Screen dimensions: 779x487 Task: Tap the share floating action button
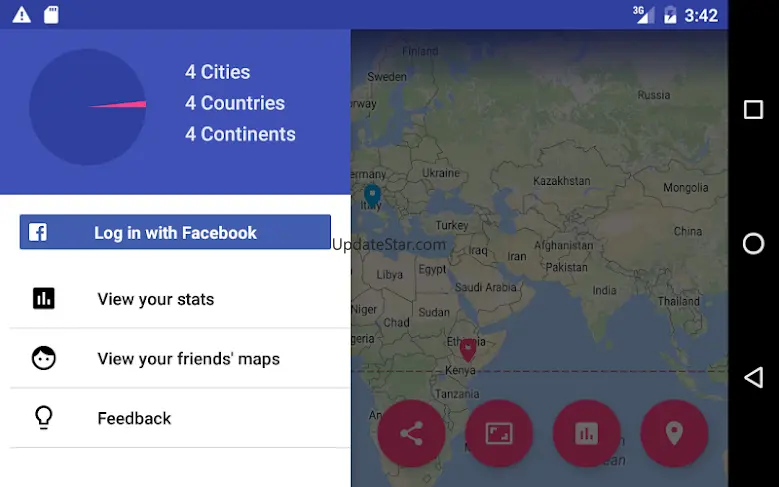pyautogui.click(x=411, y=433)
